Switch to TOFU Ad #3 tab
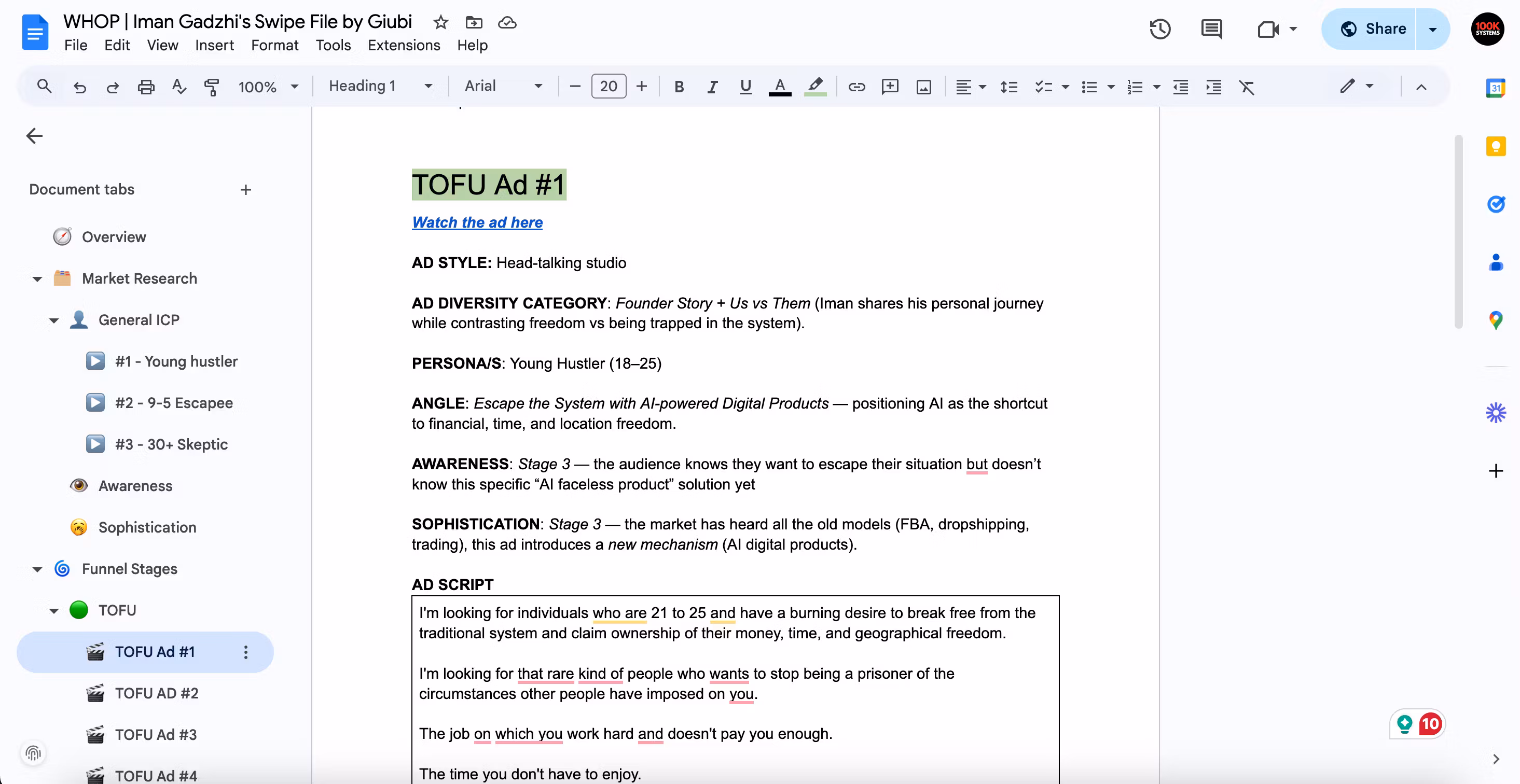Viewport: 1520px width, 784px height. click(156, 734)
